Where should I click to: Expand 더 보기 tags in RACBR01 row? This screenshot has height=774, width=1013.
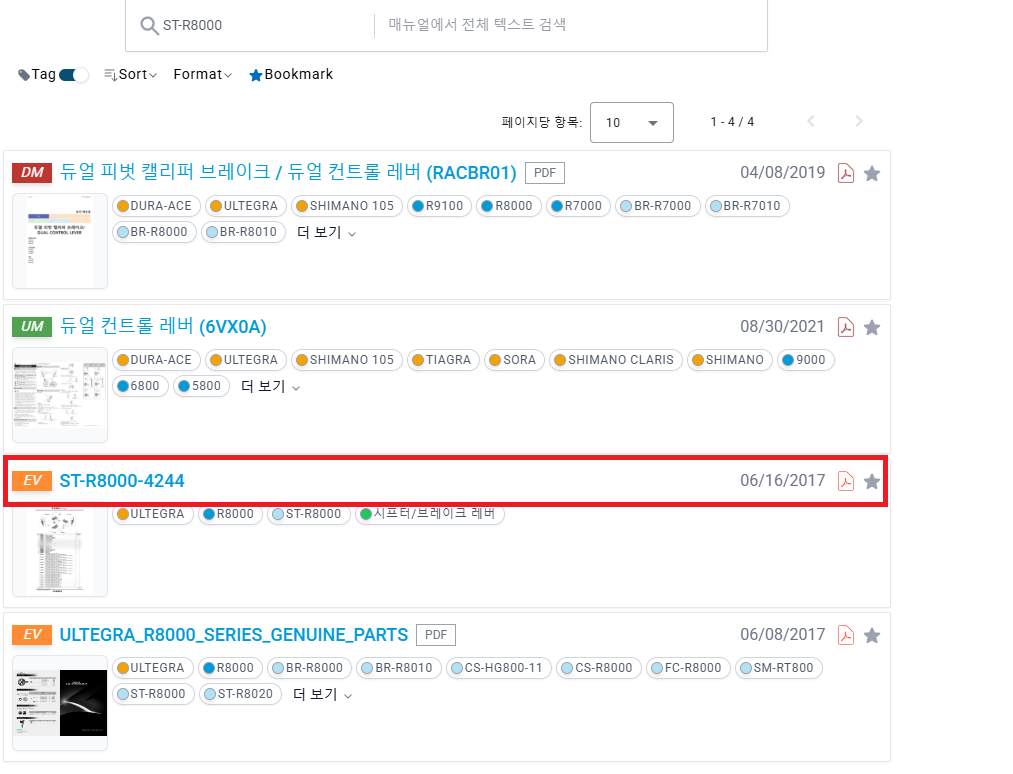click(x=326, y=232)
